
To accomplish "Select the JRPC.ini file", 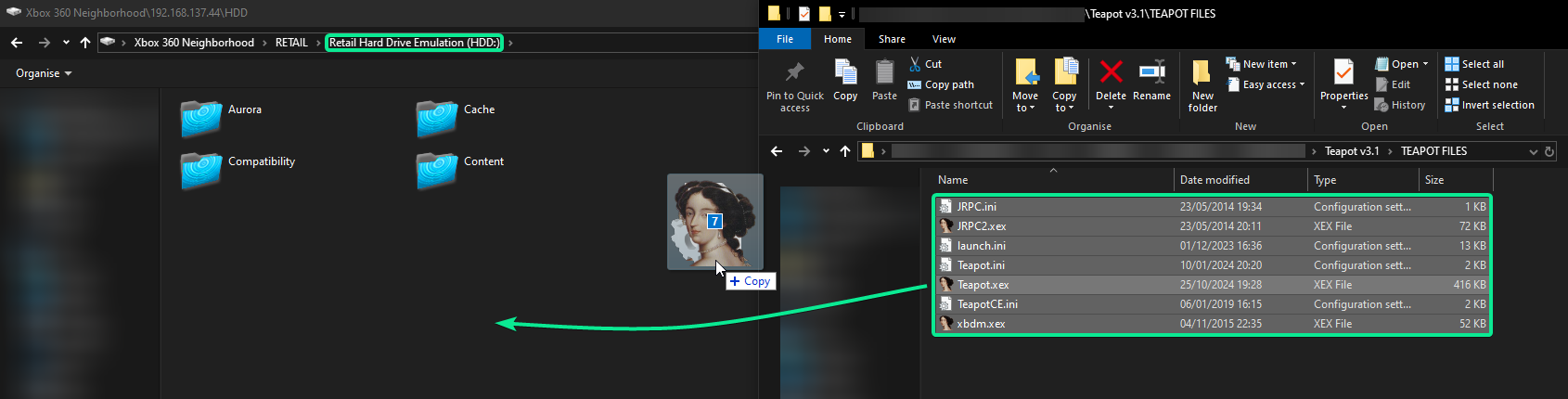I will pos(1212,207).
